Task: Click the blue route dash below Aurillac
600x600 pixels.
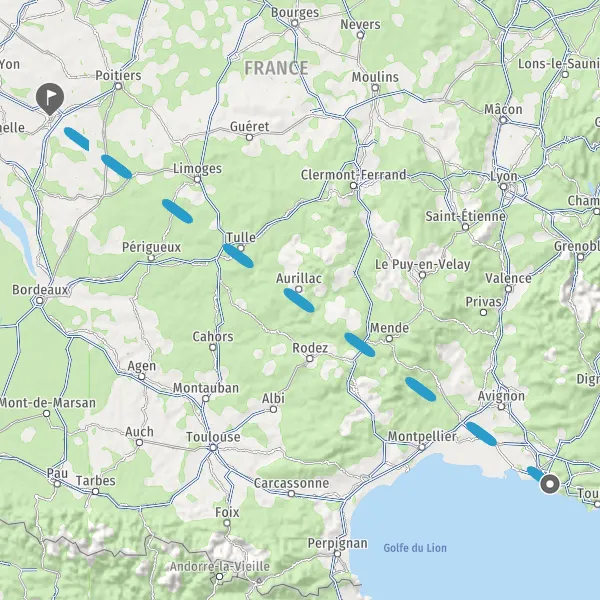Action: [299, 300]
